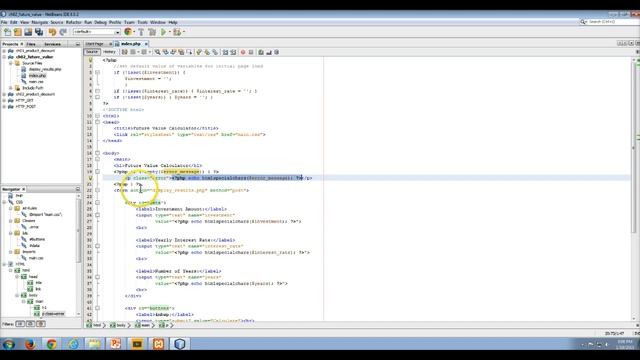Expand the Include Path node
Screen dimensions: 640x360
click(11, 88)
